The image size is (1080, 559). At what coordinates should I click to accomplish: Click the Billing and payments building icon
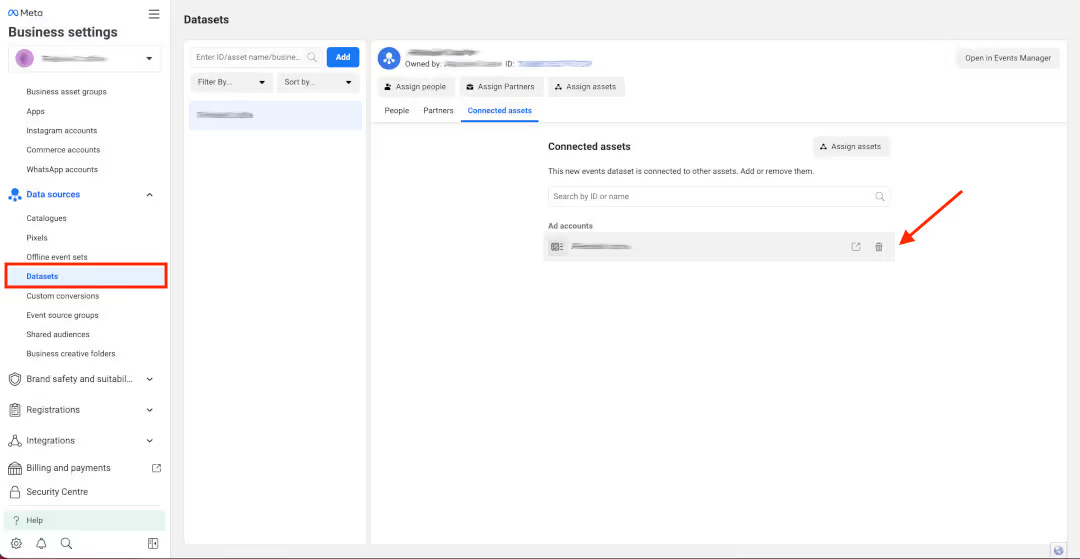click(14, 468)
